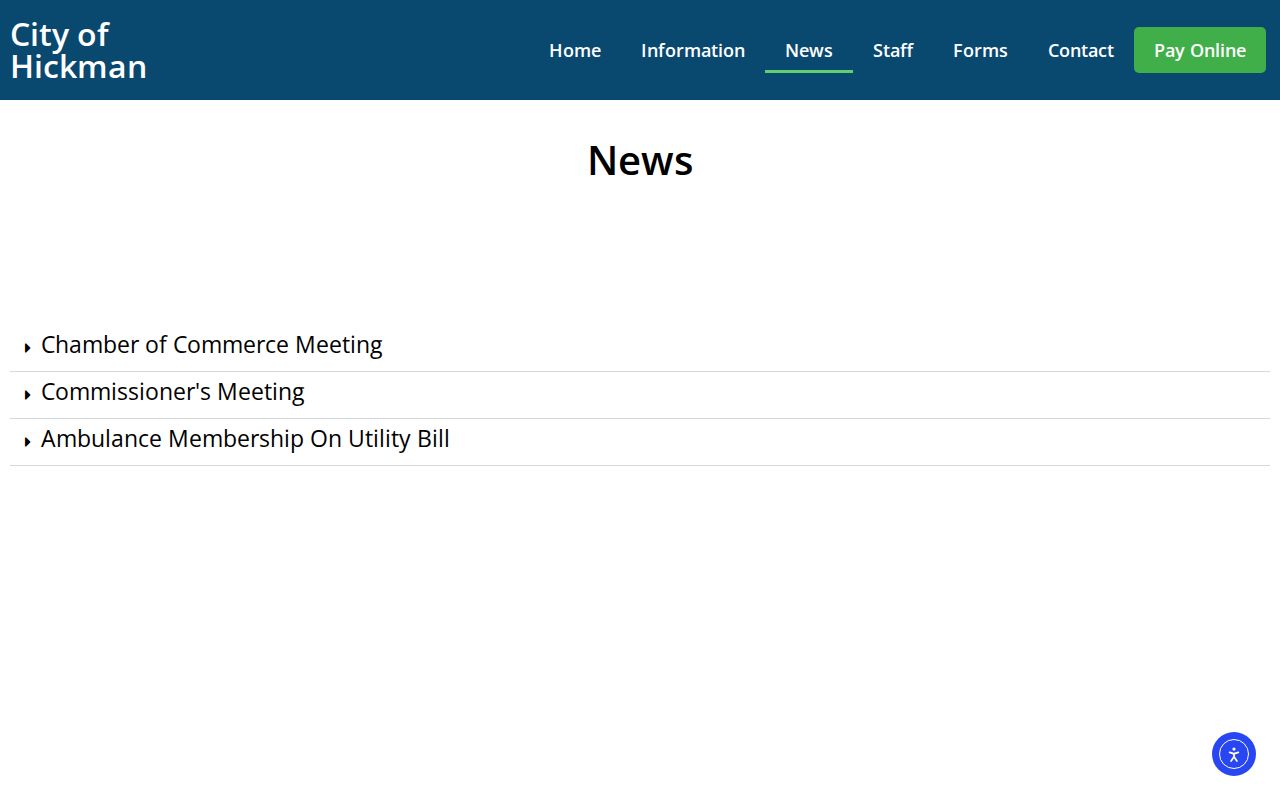Image resolution: width=1280 pixels, height=800 pixels.
Task: Select the News menu item
Action: 809,50
